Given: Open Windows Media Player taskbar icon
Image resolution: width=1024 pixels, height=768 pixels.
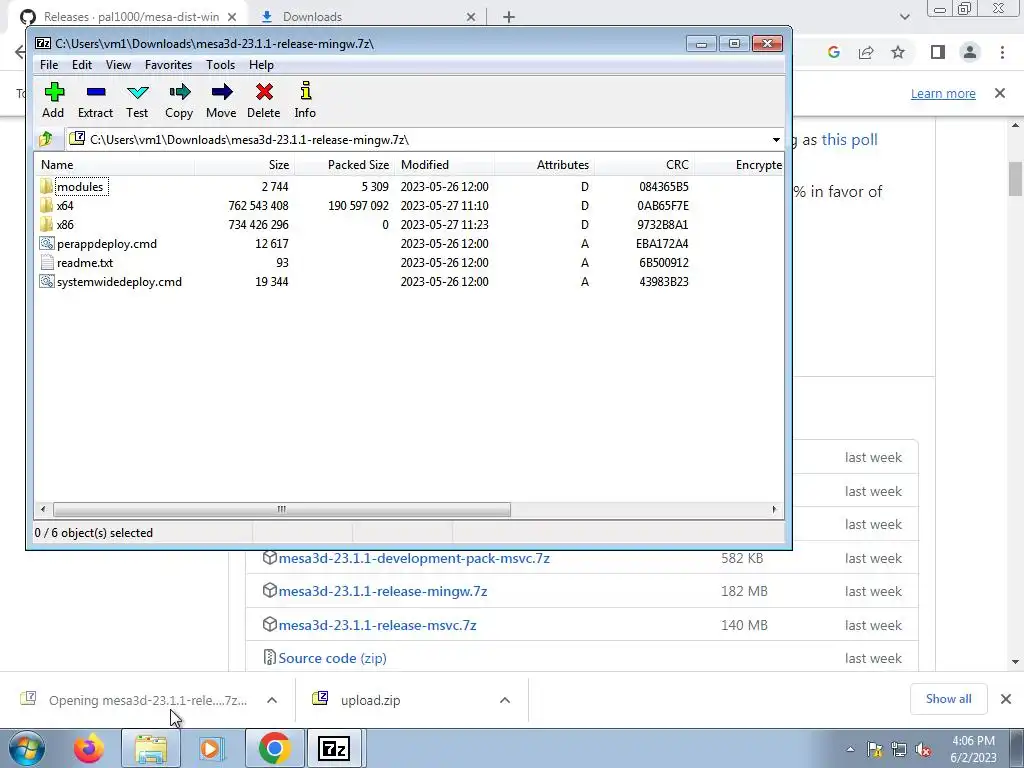Looking at the screenshot, I should [x=212, y=748].
